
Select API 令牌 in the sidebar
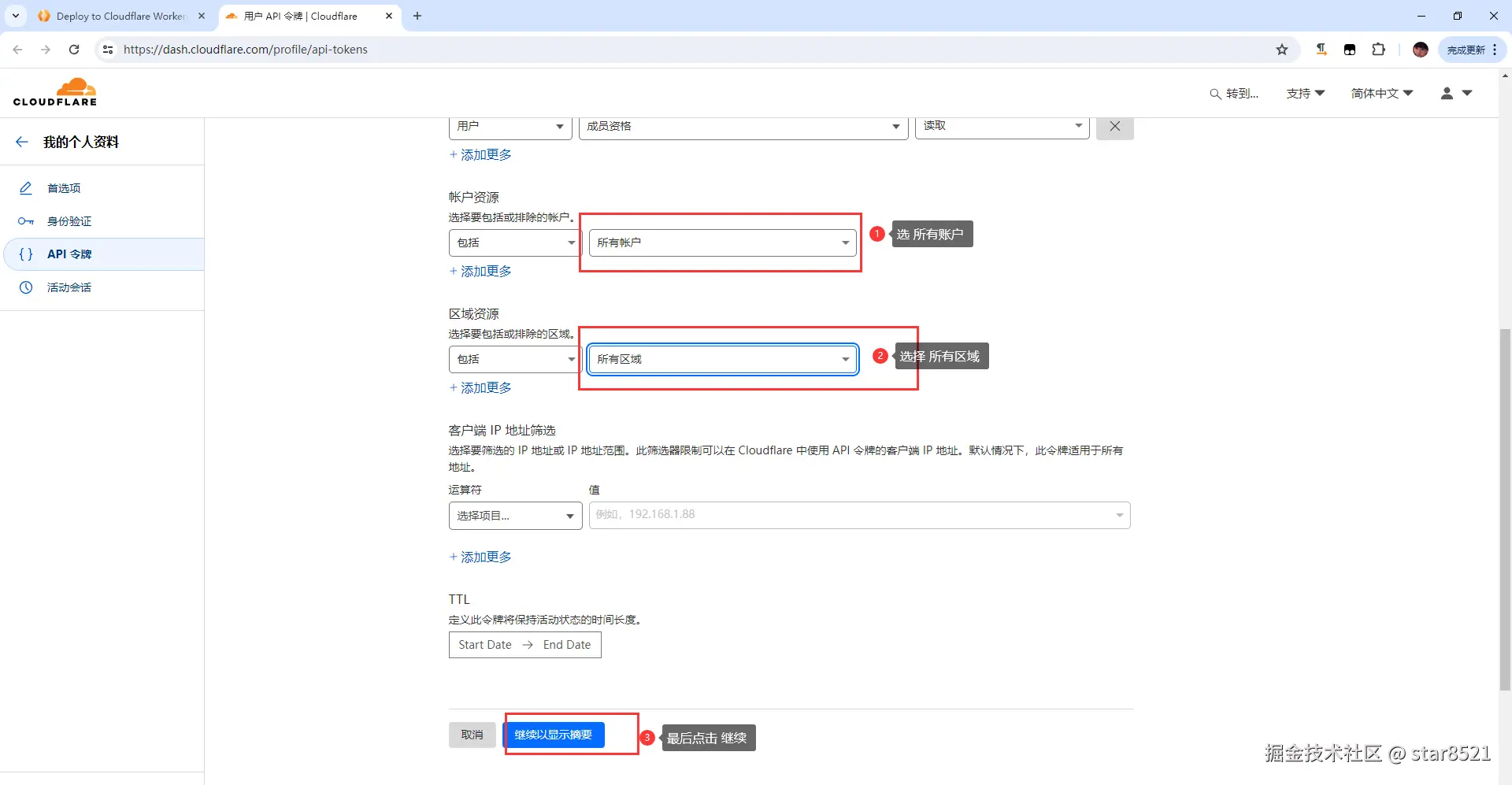pos(102,254)
